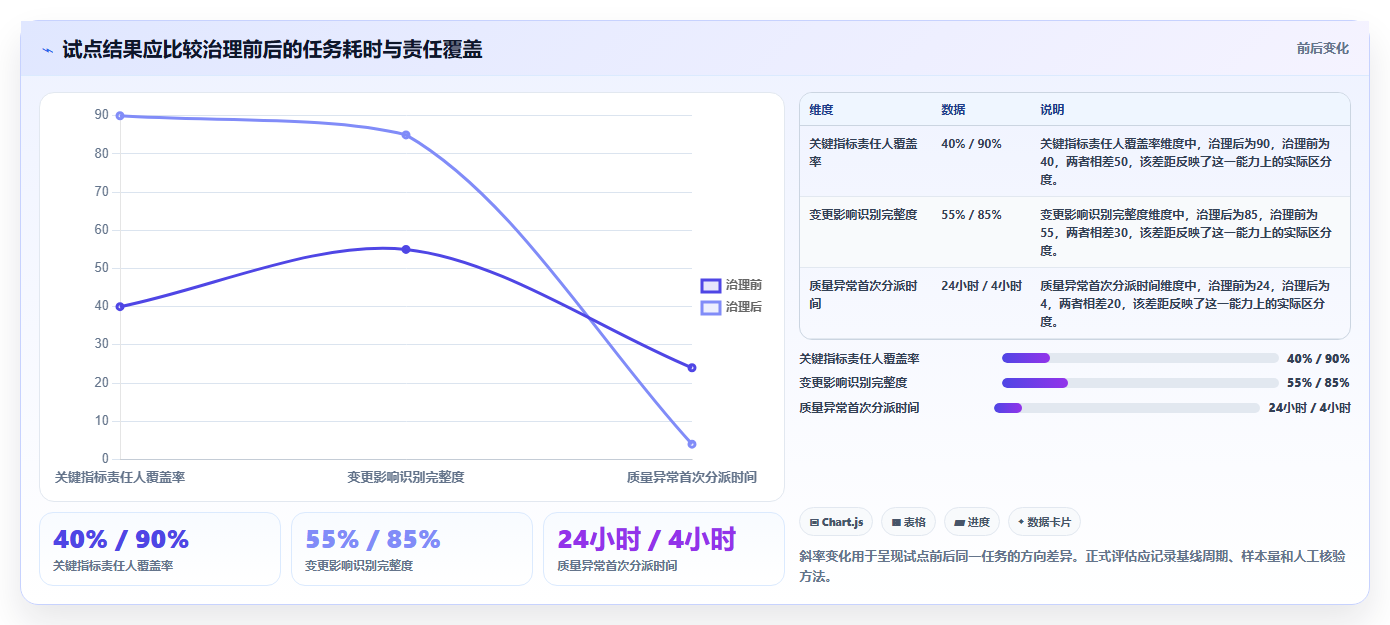
Task: Click 质量异常首次分派时间 progress bar
Action: (x=1127, y=408)
